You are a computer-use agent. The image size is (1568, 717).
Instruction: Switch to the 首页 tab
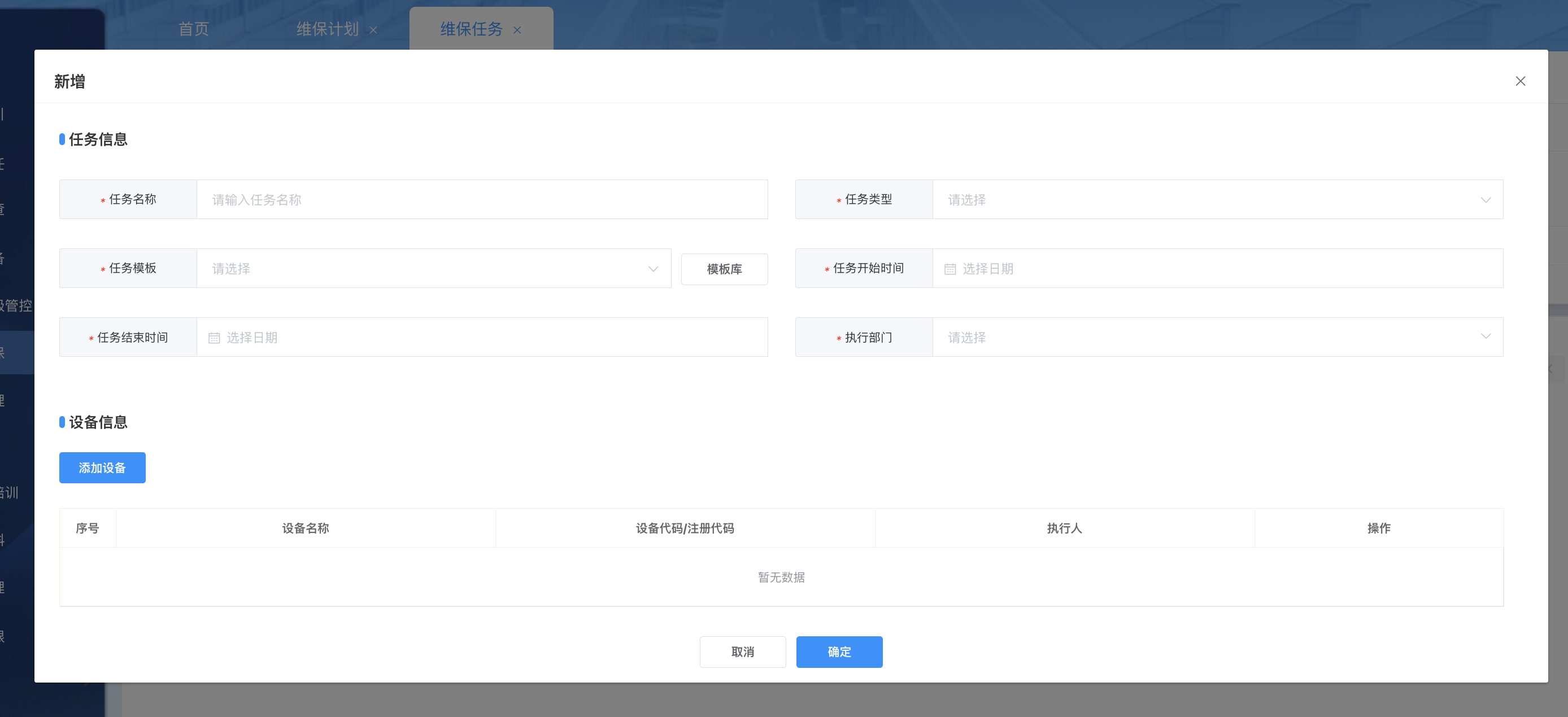(x=194, y=29)
